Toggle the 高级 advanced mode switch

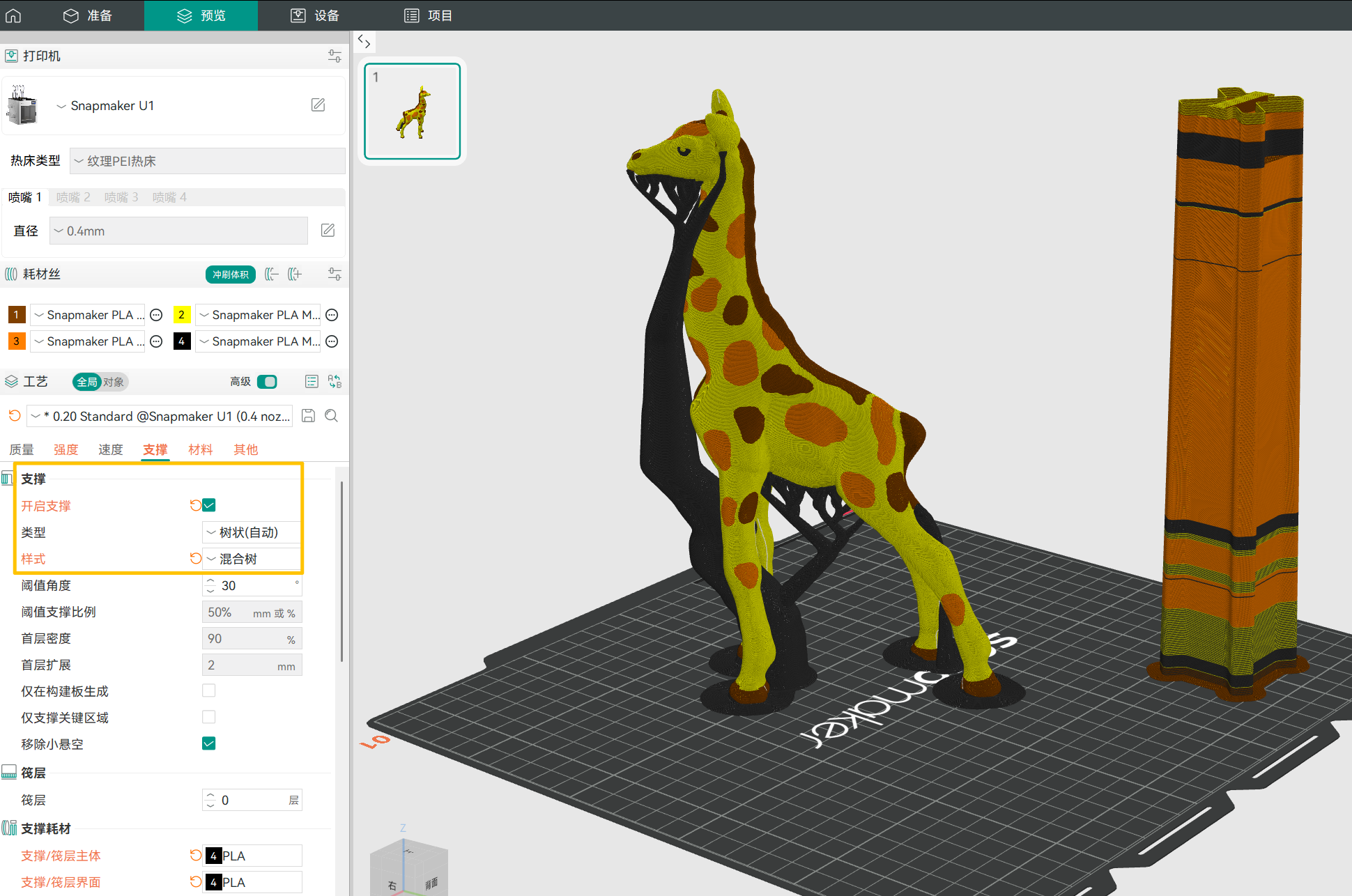pos(267,382)
